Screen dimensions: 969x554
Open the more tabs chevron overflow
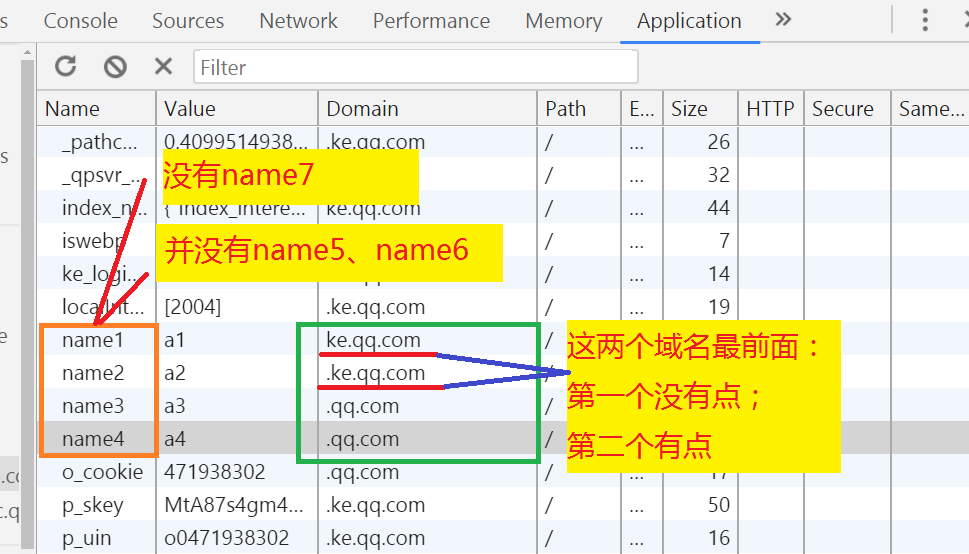pyautogui.click(x=783, y=20)
